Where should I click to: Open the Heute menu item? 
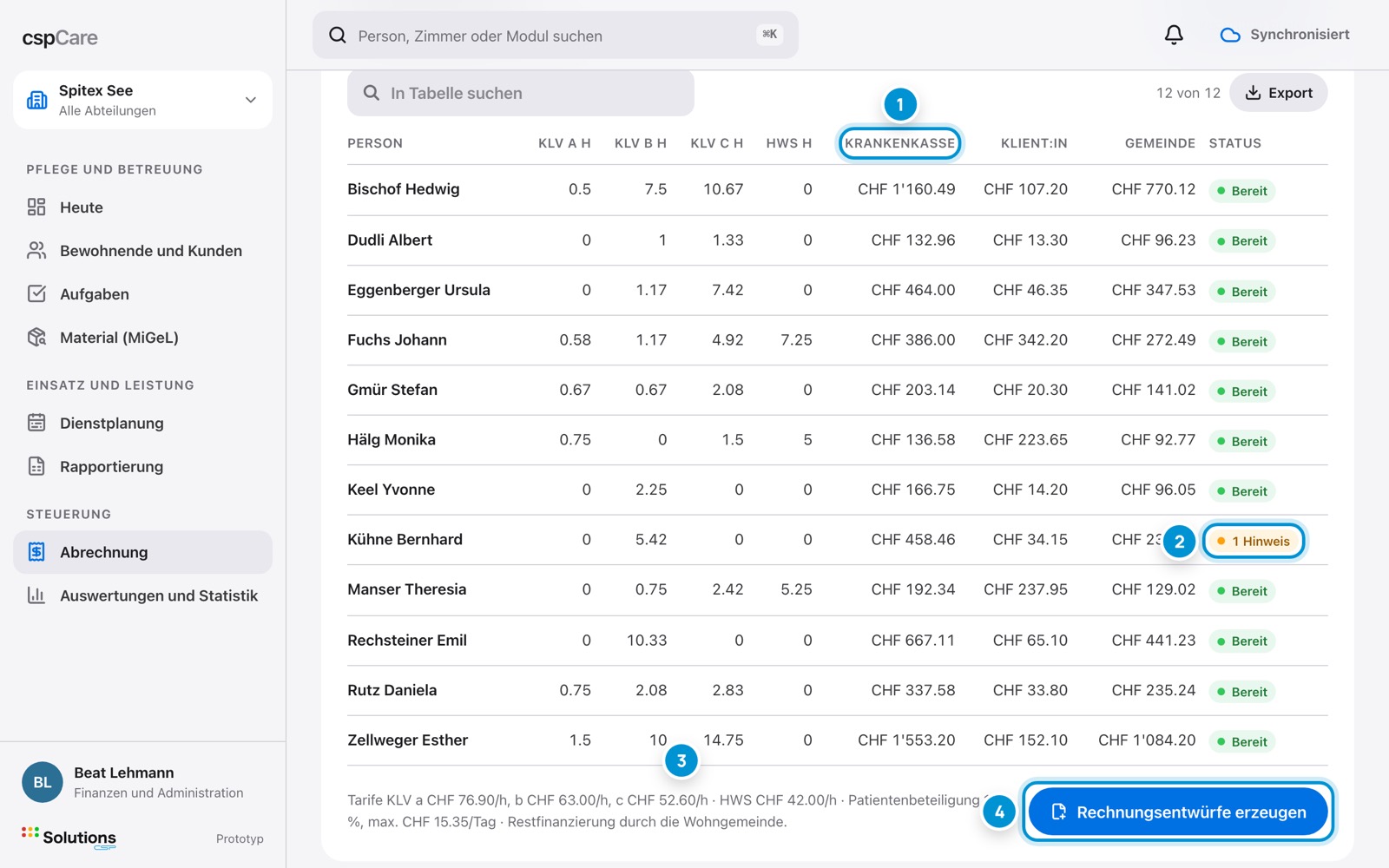pyautogui.click(x=142, y=207)
